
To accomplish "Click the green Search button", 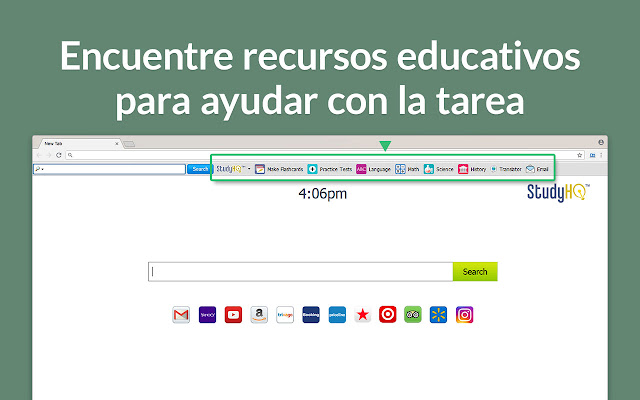I will coord(475,271).
